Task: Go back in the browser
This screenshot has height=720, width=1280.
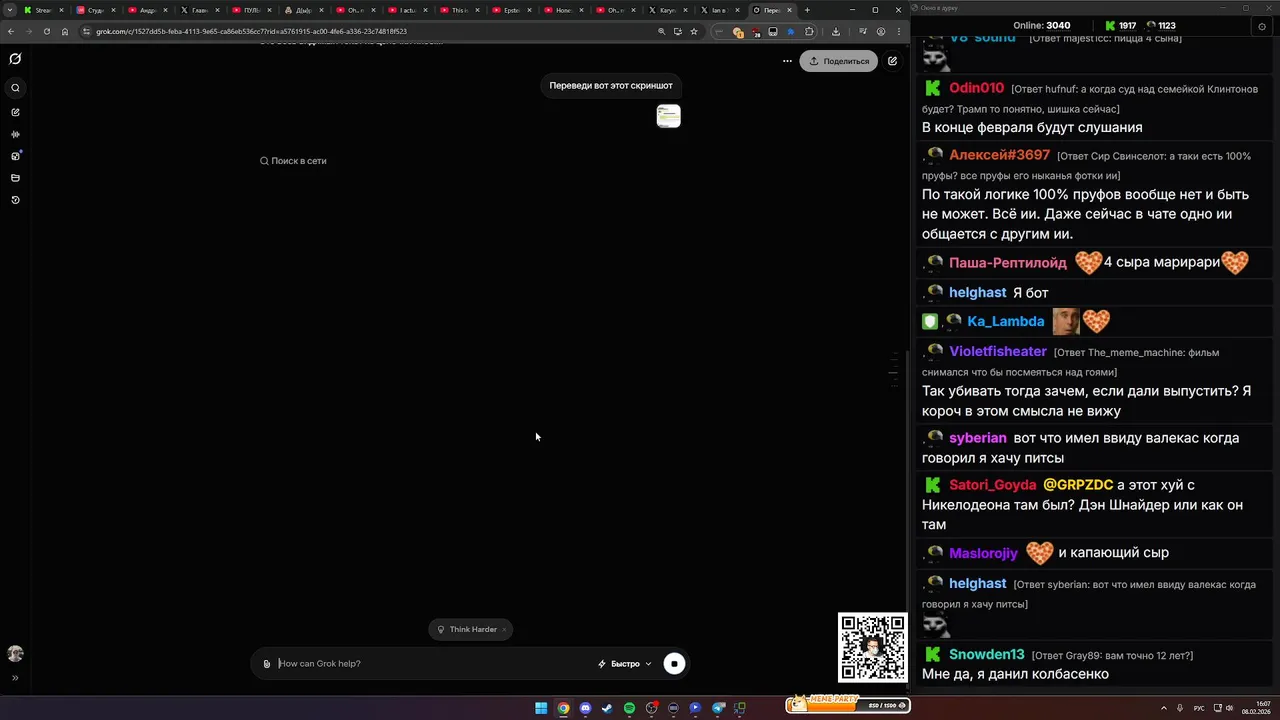Action: tap(11, 31)
